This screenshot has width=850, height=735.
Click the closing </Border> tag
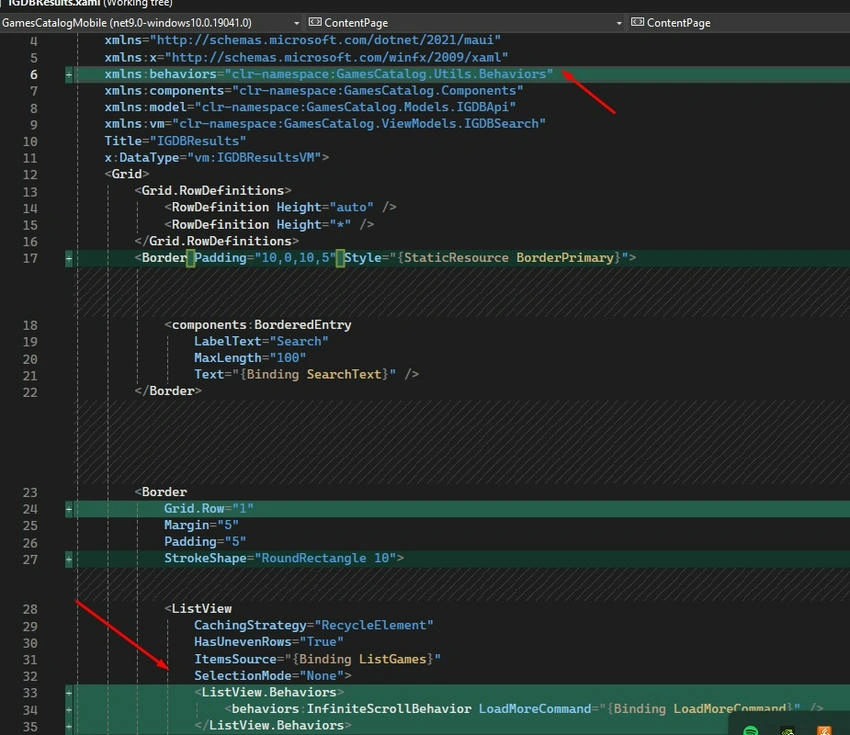pyautogui.click(x=168, y=391)
